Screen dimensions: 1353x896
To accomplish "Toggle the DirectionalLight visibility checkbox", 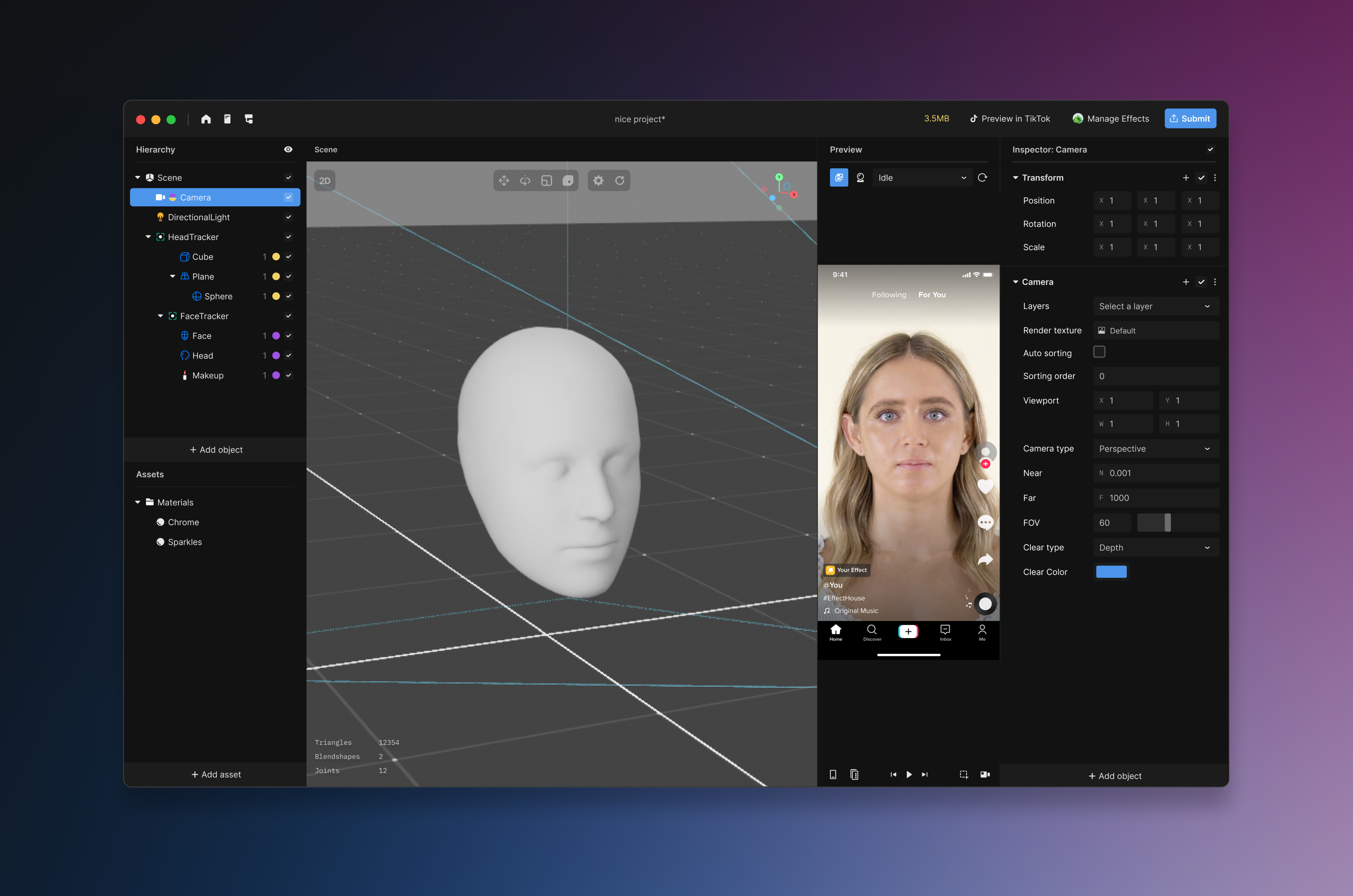I will [x=289, y=217].
